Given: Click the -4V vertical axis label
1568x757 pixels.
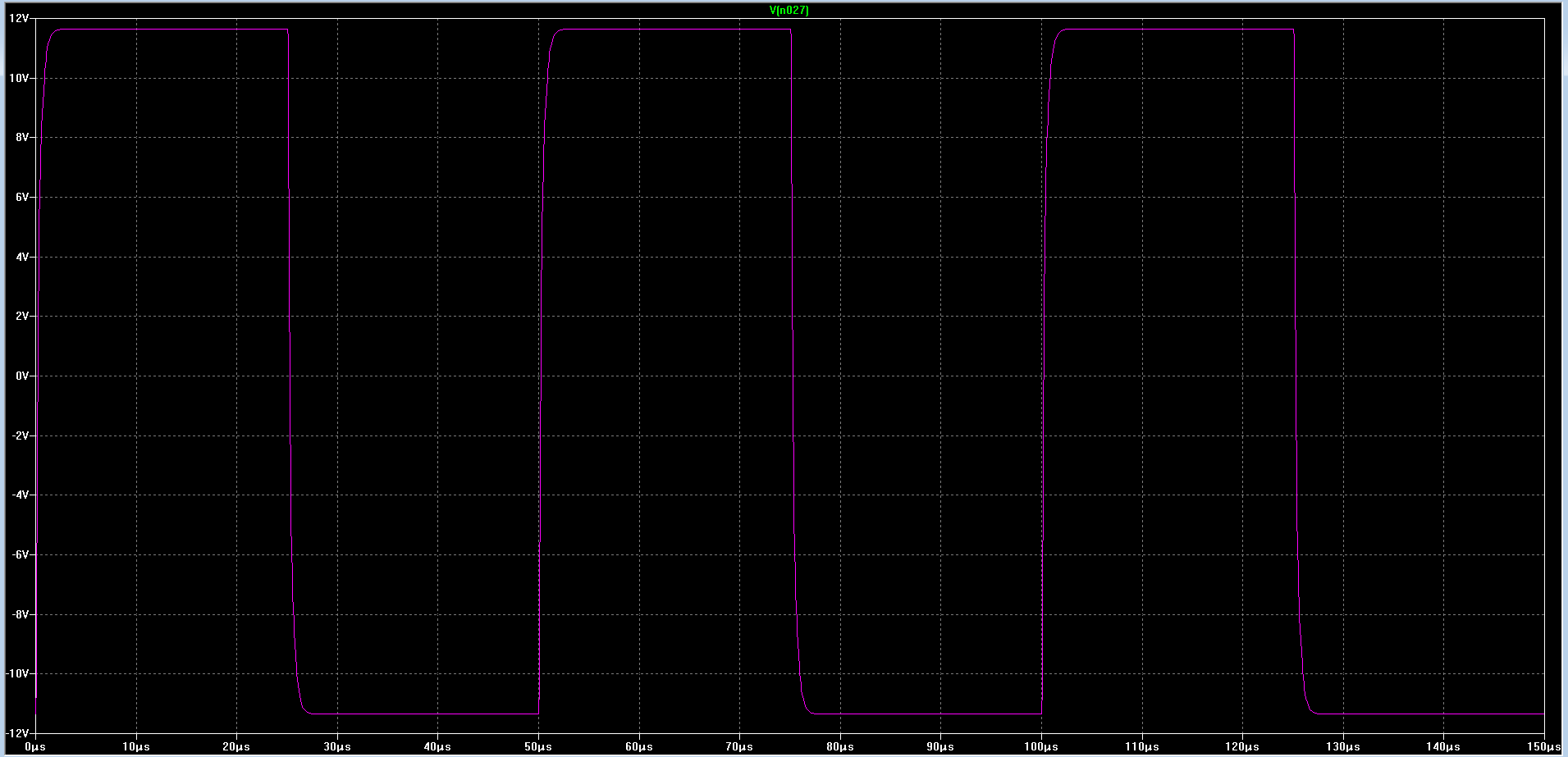Looking at the screenshot, I should [21, 495].
